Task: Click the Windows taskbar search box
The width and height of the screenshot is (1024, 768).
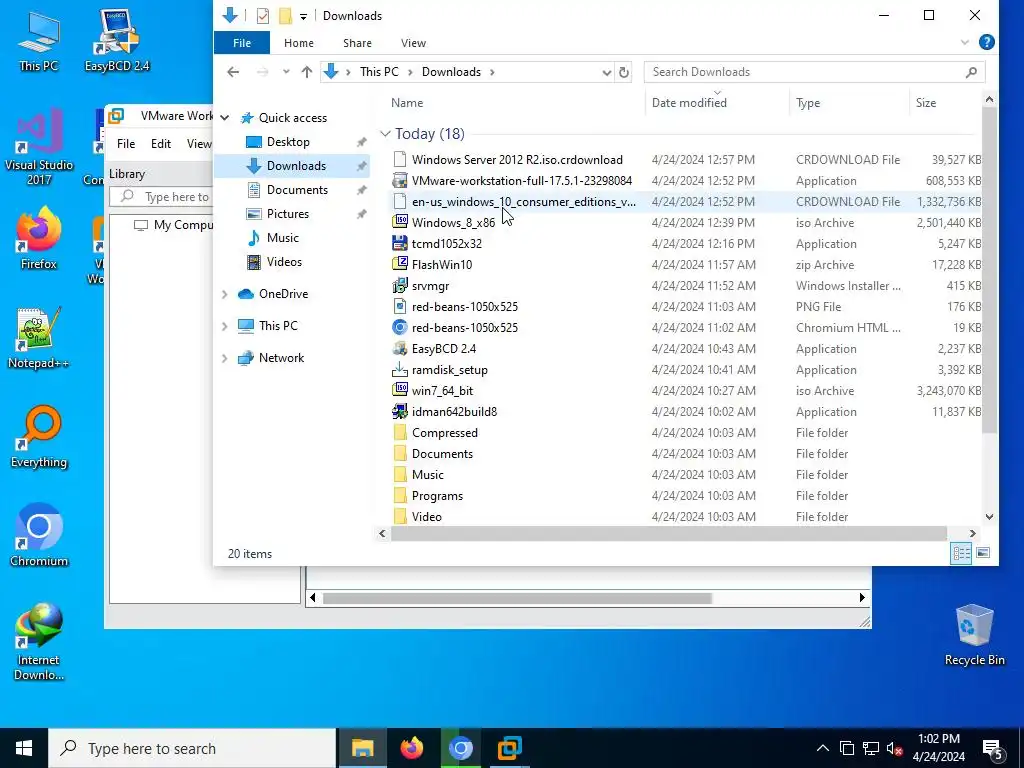Action: pos(193,748)
